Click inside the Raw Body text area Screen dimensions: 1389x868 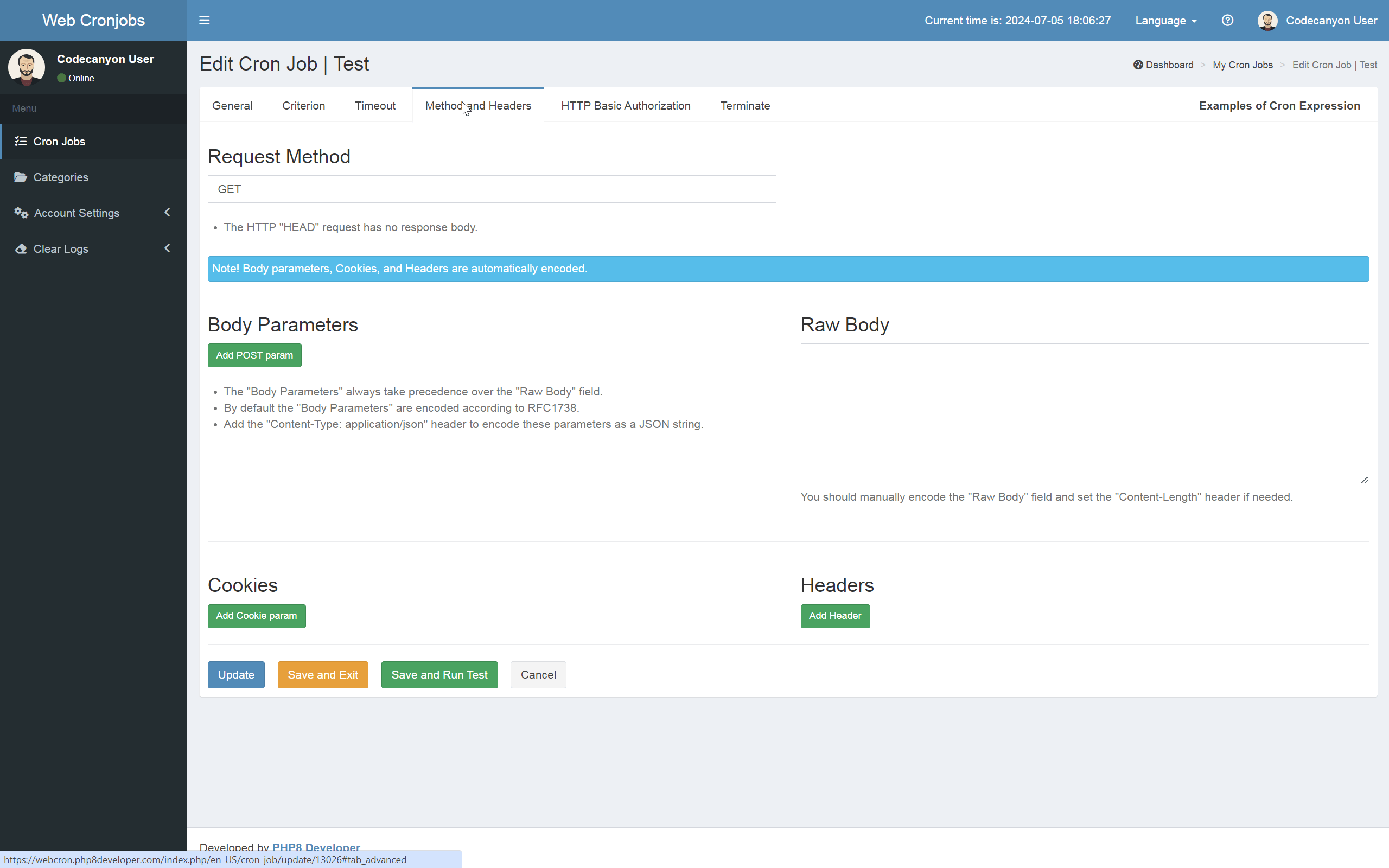click(x=1084, y=412)
